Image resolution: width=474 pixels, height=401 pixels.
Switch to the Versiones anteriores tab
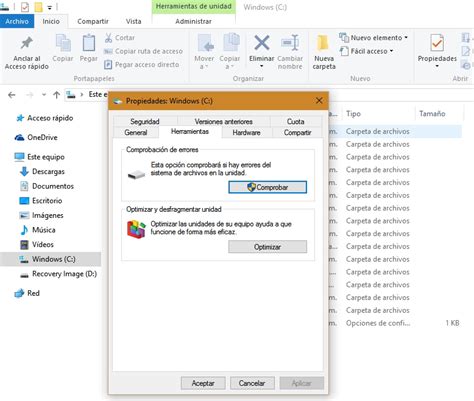pos(224,121)
